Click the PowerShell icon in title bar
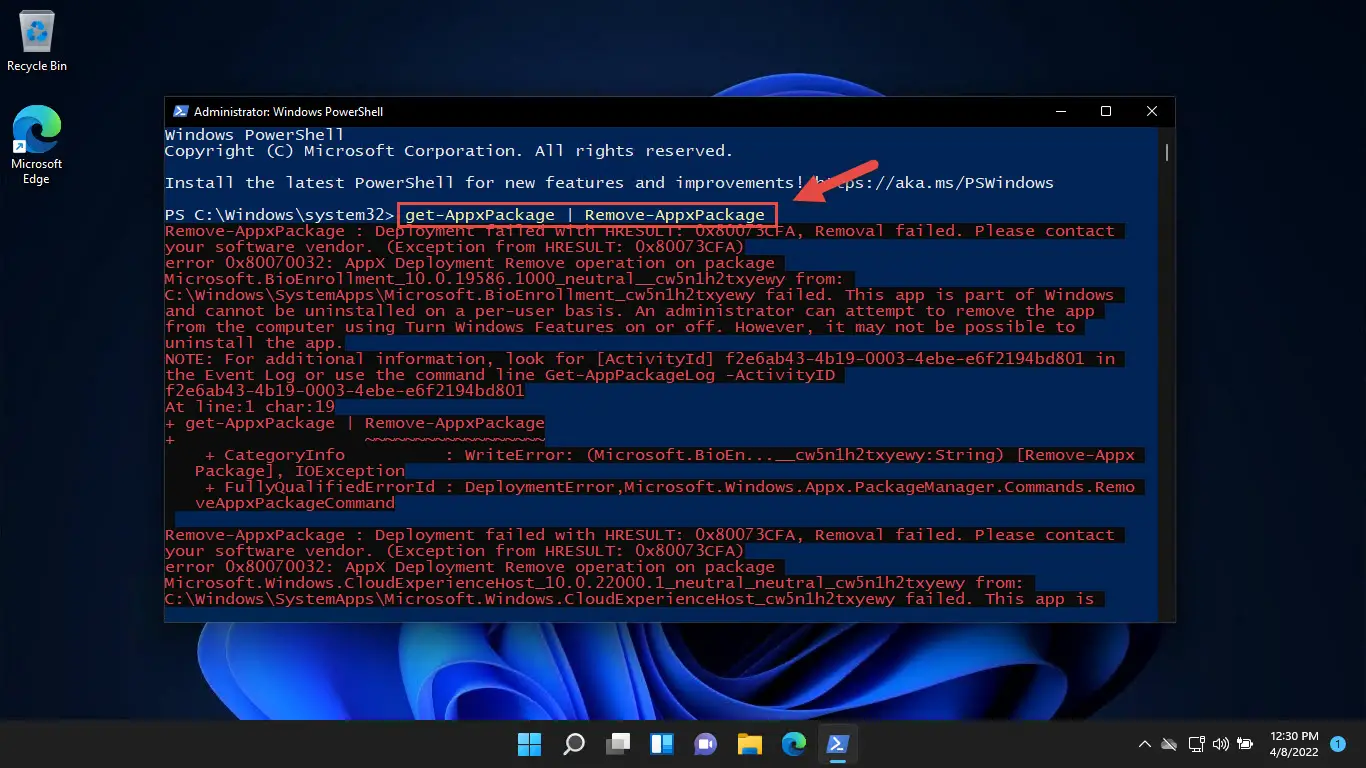Image resolution: width=1366 pixels, height=768 pixels. (181, 112)
